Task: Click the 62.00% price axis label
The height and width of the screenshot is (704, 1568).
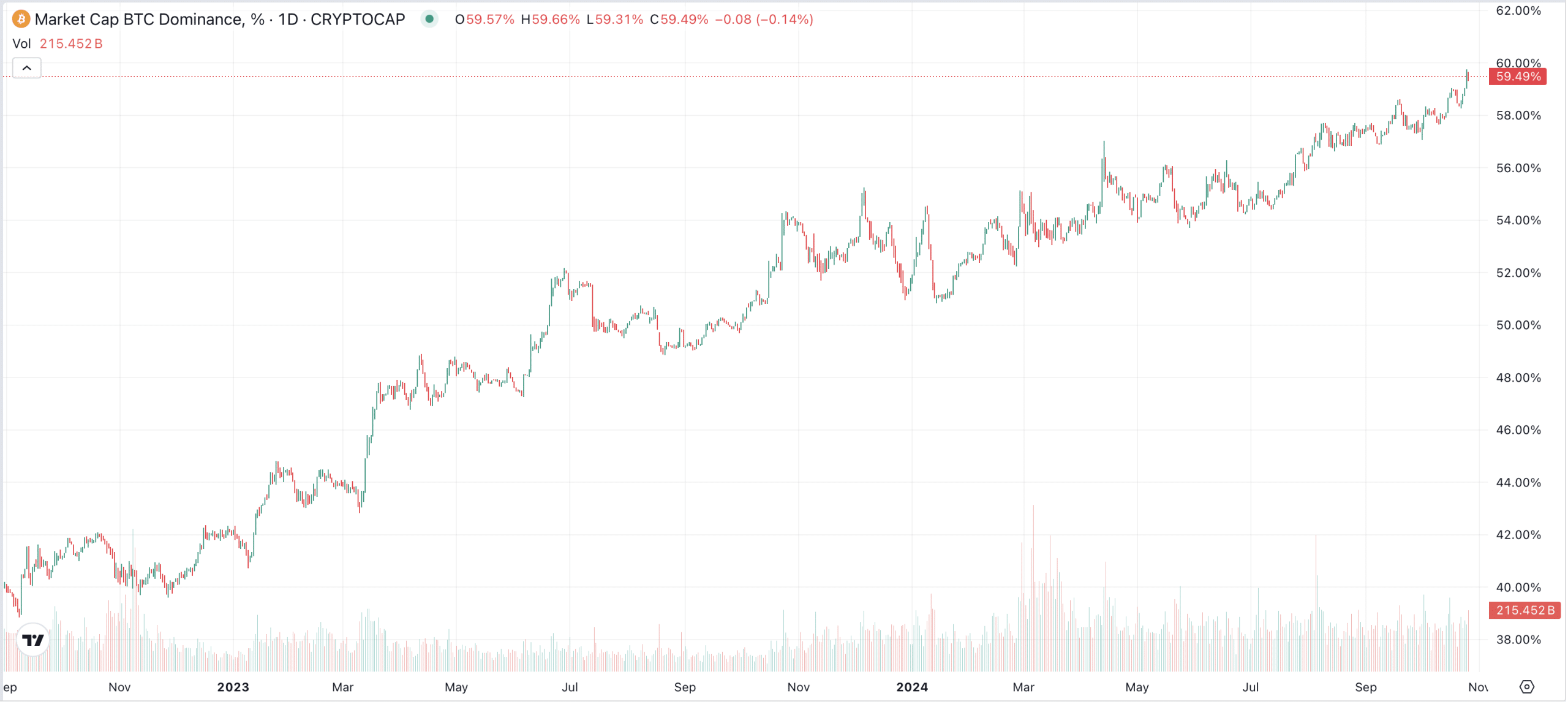Action: click(x=1518, y=10)
